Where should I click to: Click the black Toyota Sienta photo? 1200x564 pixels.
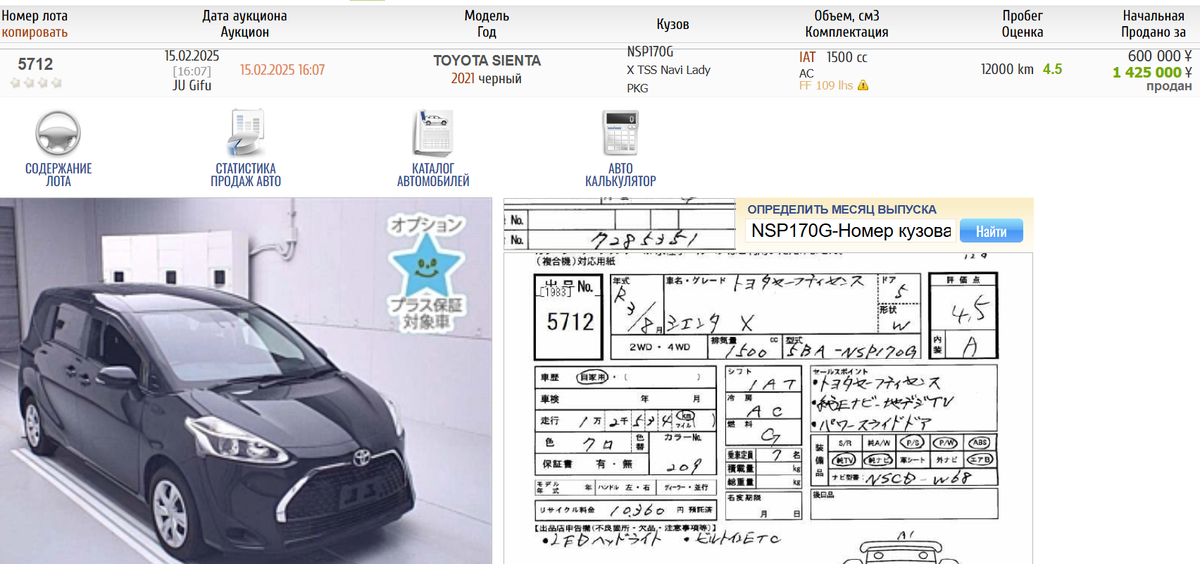point(246,381)
